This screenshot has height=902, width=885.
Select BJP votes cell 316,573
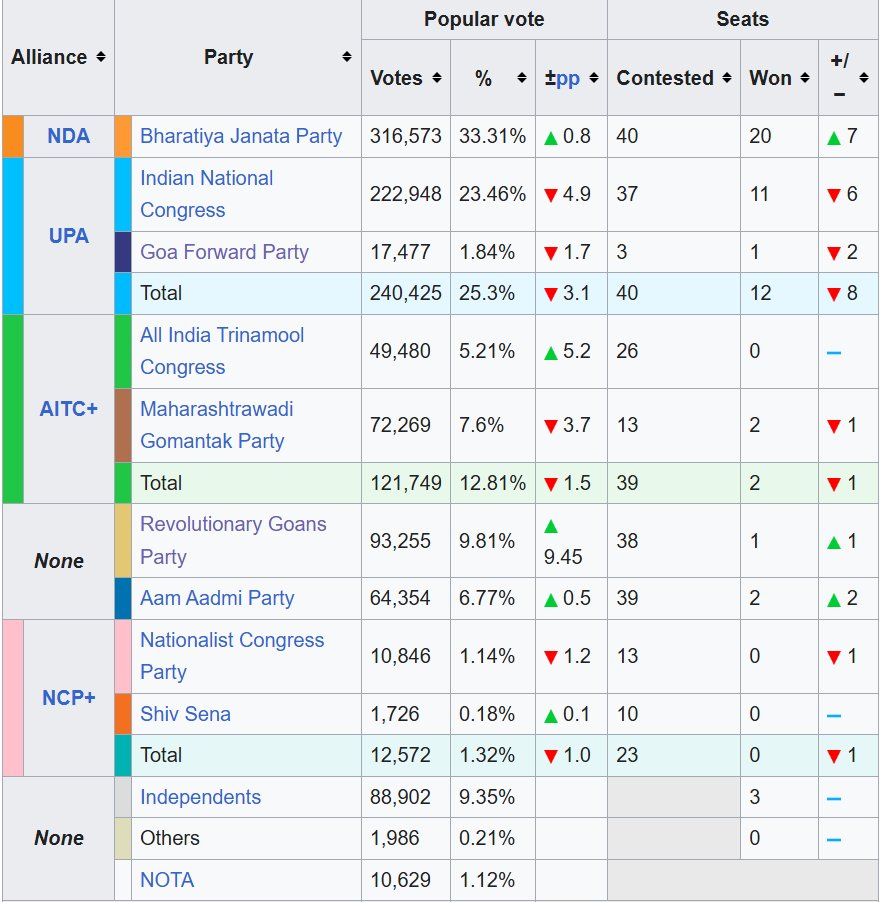(x=406, y=136)
